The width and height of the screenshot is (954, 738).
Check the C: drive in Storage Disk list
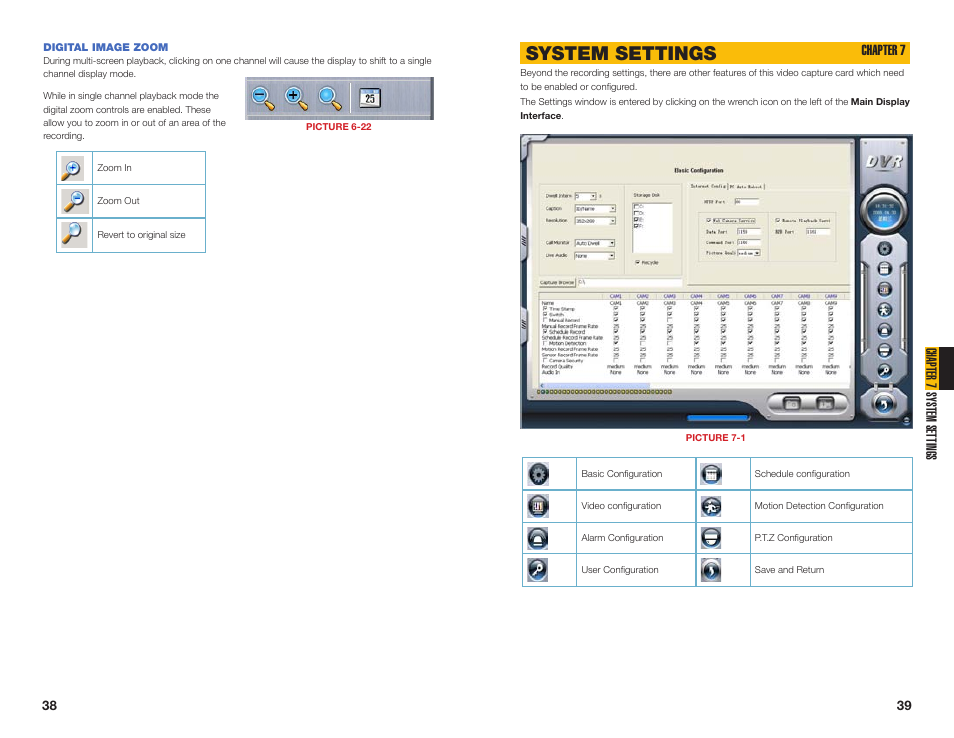click(636, 206)
